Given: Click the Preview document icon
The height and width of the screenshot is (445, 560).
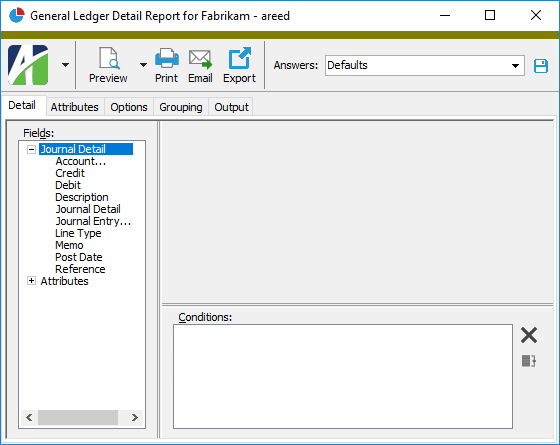Looking at the screenshot, I should pos(108,58).
